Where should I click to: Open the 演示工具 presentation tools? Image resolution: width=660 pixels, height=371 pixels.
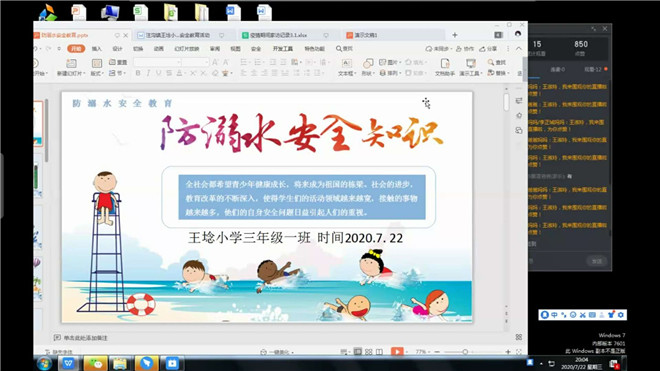coord(470,67)
